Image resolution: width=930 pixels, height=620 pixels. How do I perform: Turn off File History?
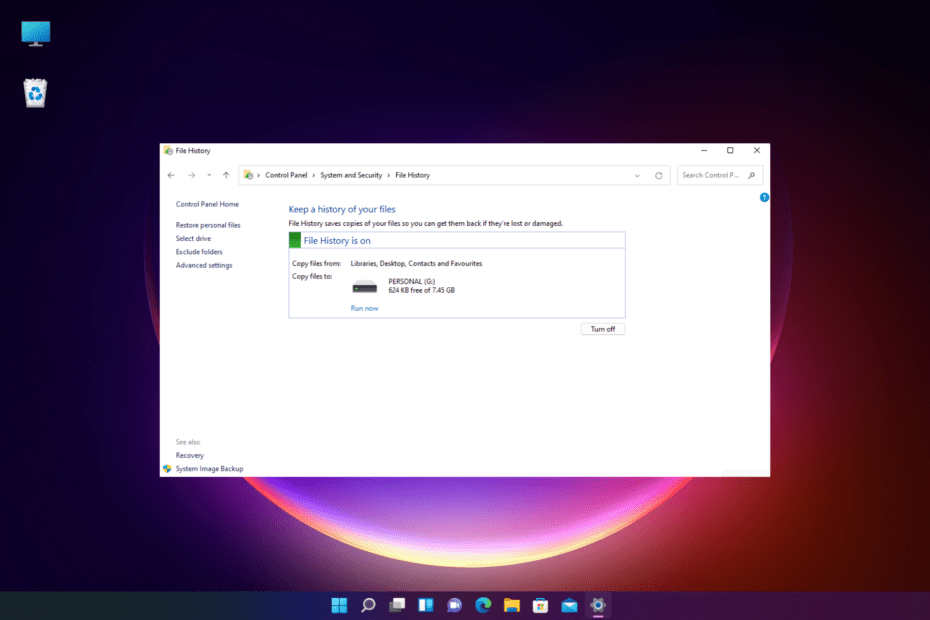tap(602, 329)
